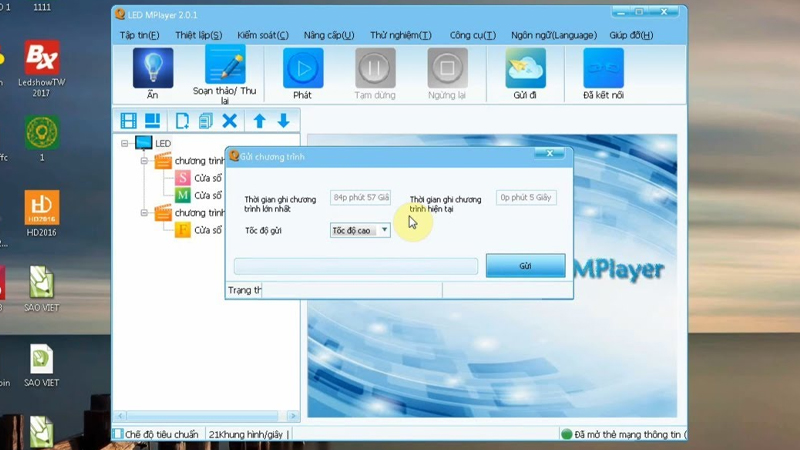800x450 pixels.
Task: Click Gửi chương trình dialog title icon
Action: click(x=234, y=156)
